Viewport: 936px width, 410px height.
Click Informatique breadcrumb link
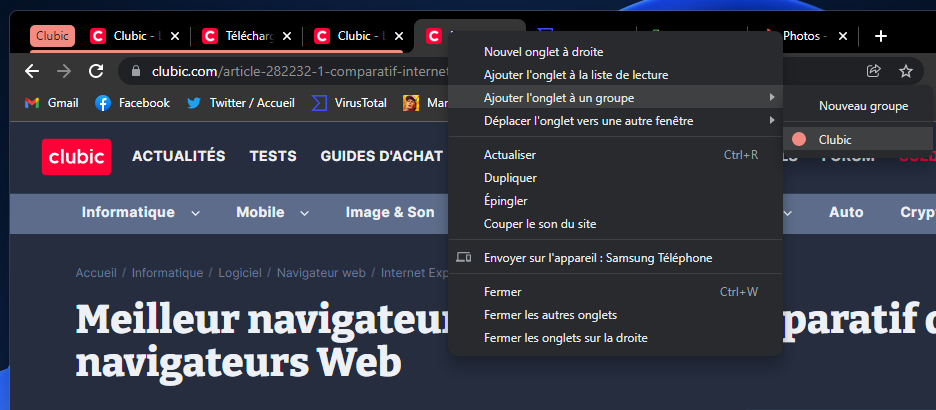tap(167, 273)
